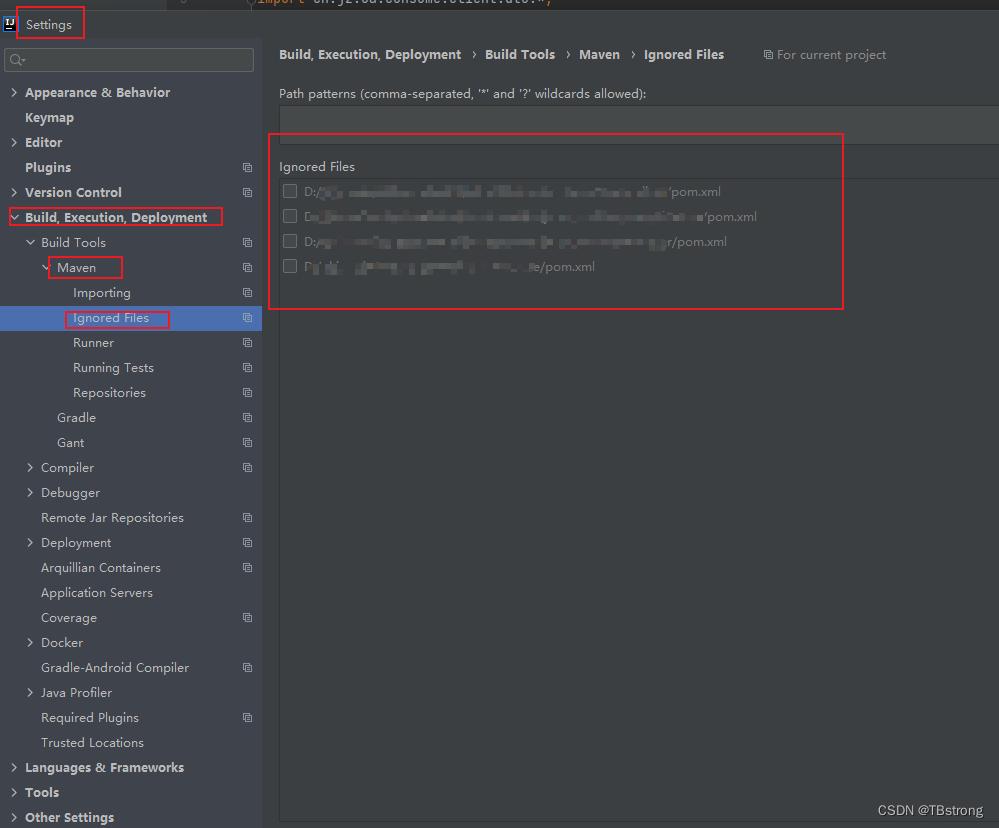Click the project-level icon next to Gradle-Android Compiler
Image resolution: width=999 pixels, height=828 pixels.
click(x=247, y=667)
